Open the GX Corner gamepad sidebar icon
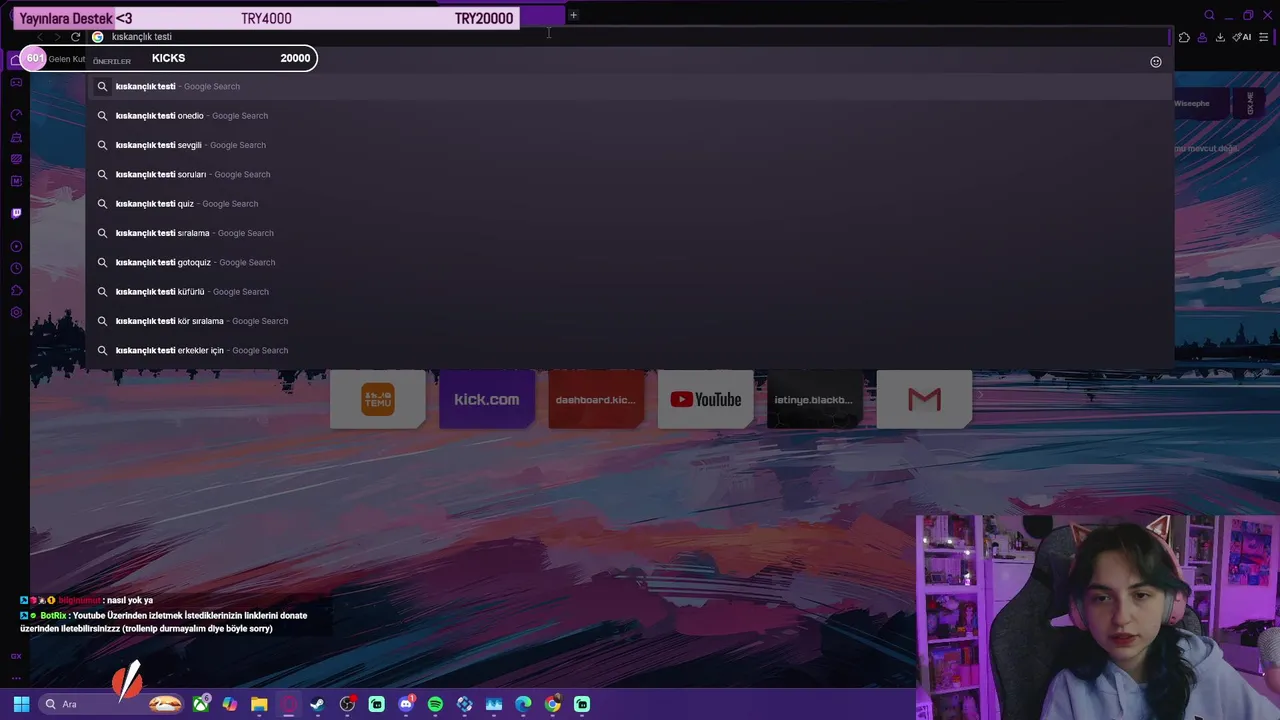Image resolution: width=1280 pixels, height=720 pixels. tap(16, 82)
